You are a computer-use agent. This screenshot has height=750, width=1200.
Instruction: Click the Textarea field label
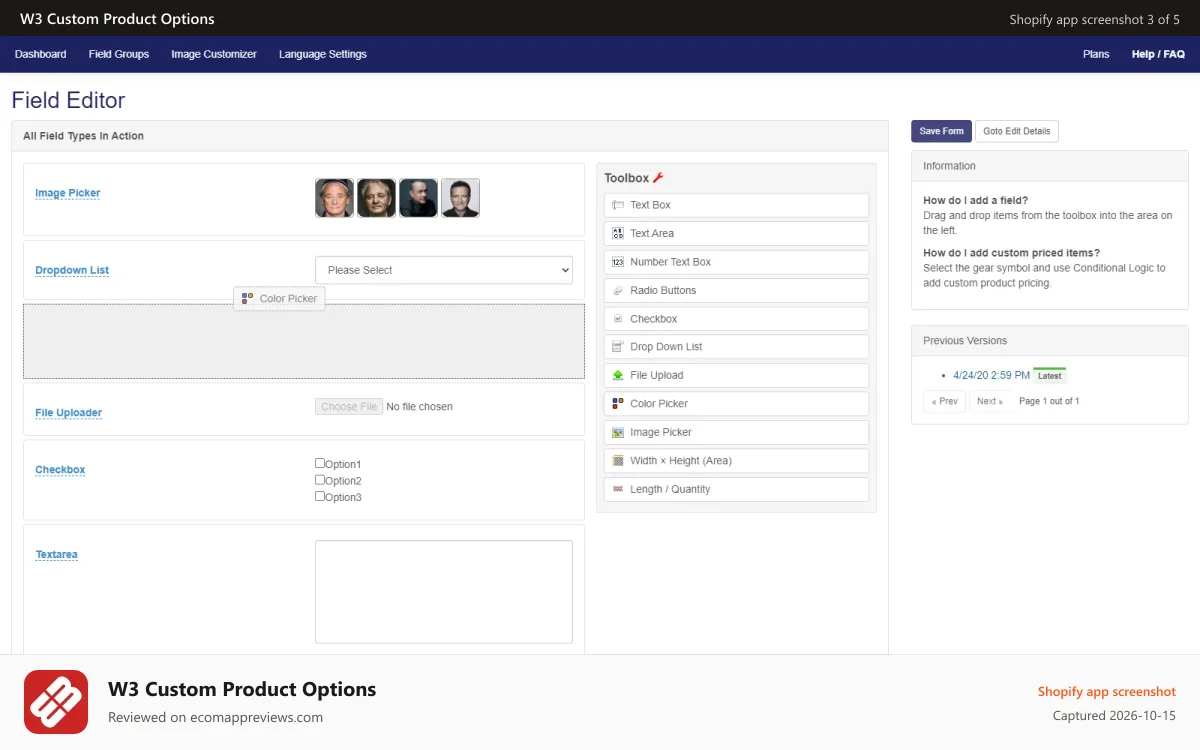(x=56, y=554)
